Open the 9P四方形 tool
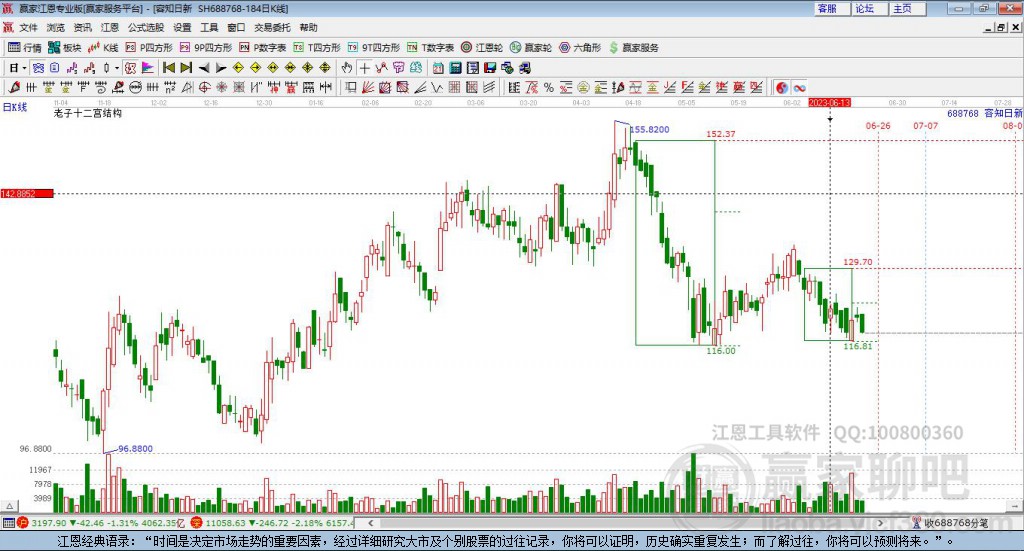This screenshot has height=551, width=1024. (206, 48)
